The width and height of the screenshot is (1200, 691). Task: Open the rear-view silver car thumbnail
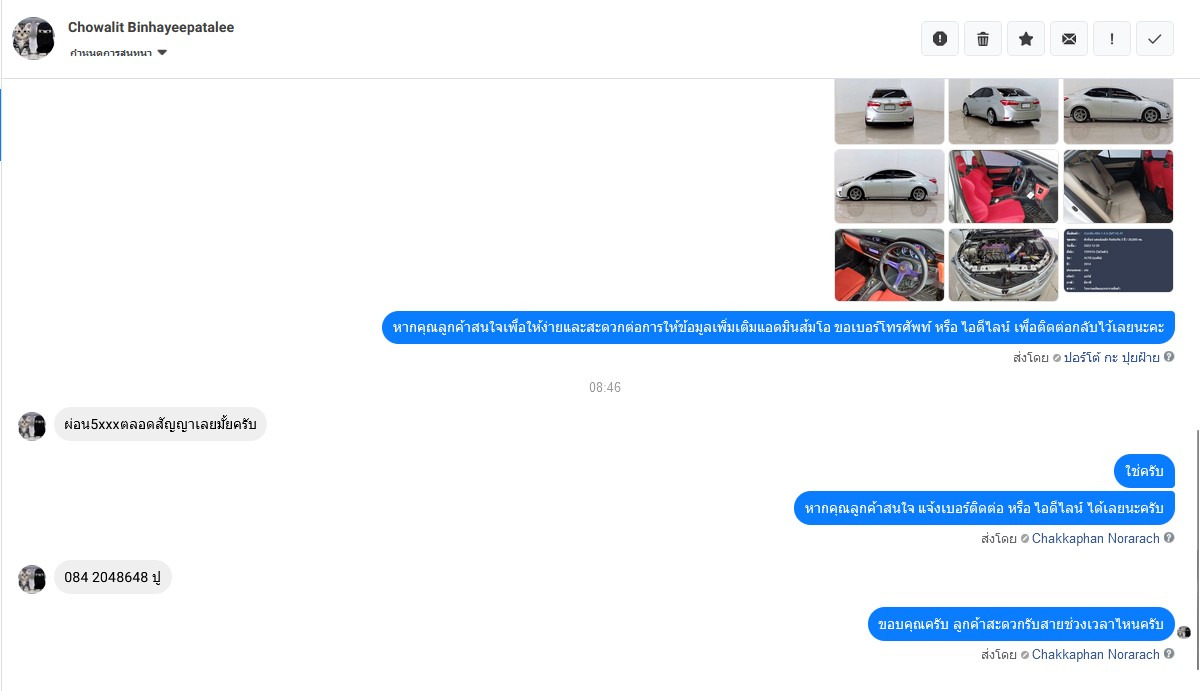click(889, 111)
